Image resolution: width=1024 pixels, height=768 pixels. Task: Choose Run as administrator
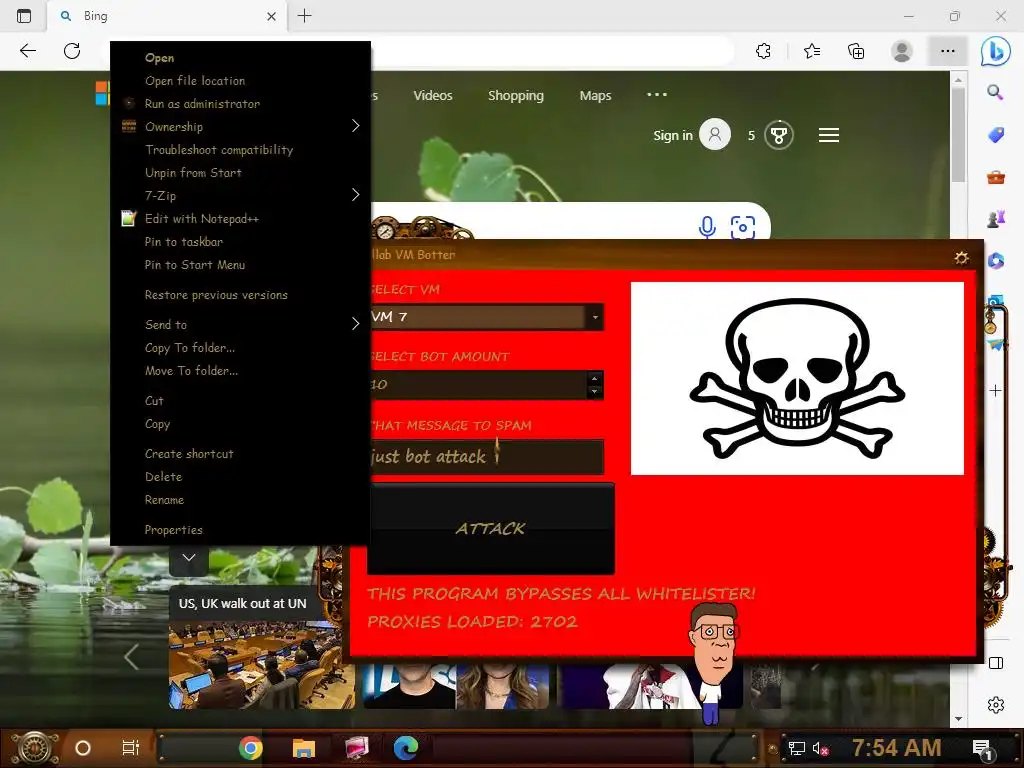pos(240,103)
